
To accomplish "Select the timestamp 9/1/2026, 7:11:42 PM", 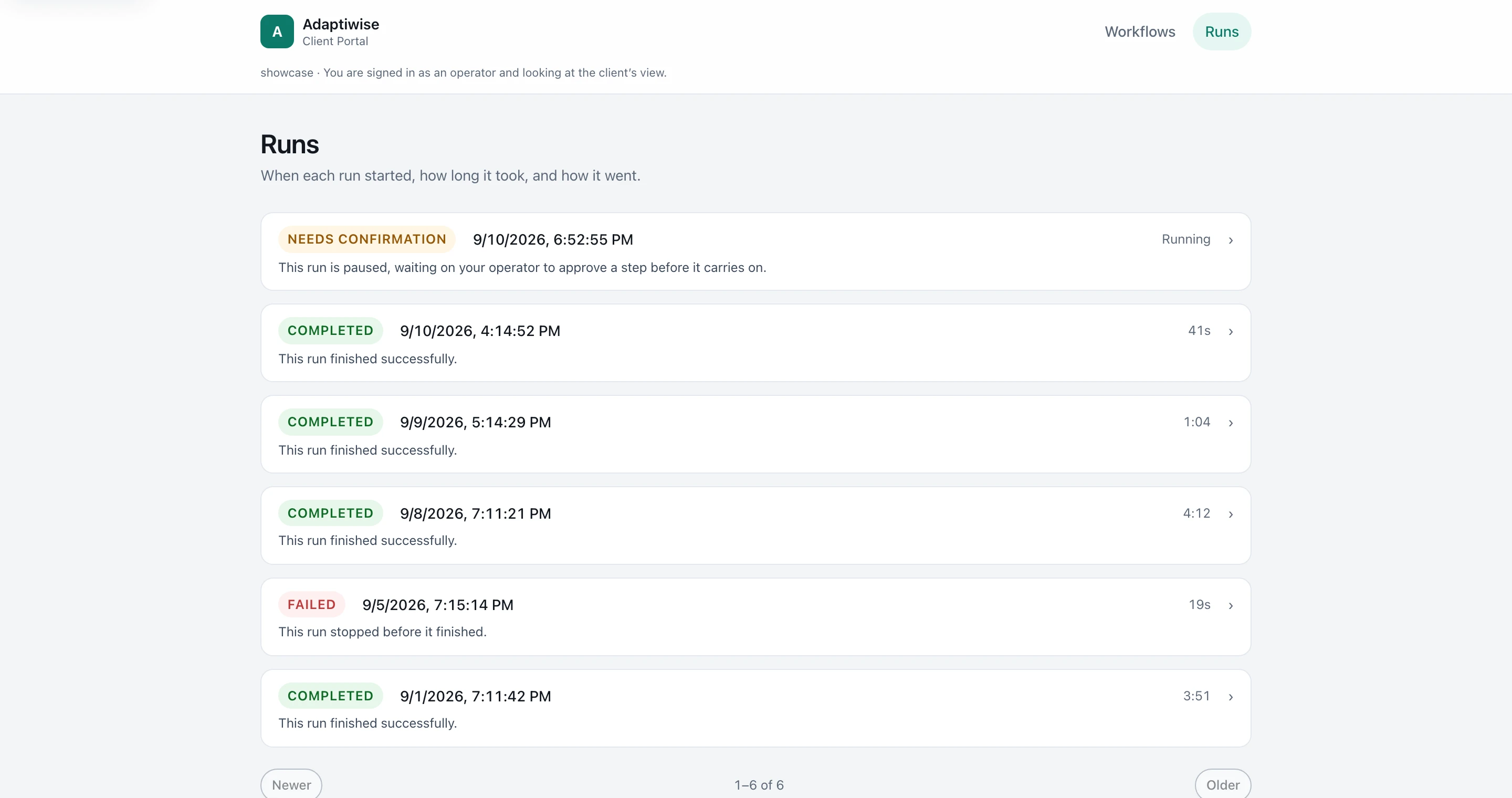I will (476, 697).
